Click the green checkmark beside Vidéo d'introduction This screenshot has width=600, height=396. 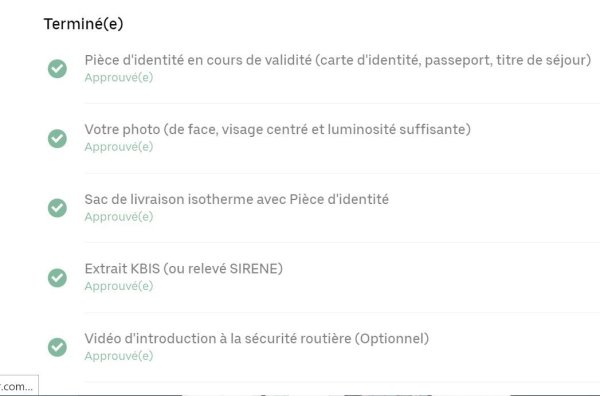(x=57, y=347)
